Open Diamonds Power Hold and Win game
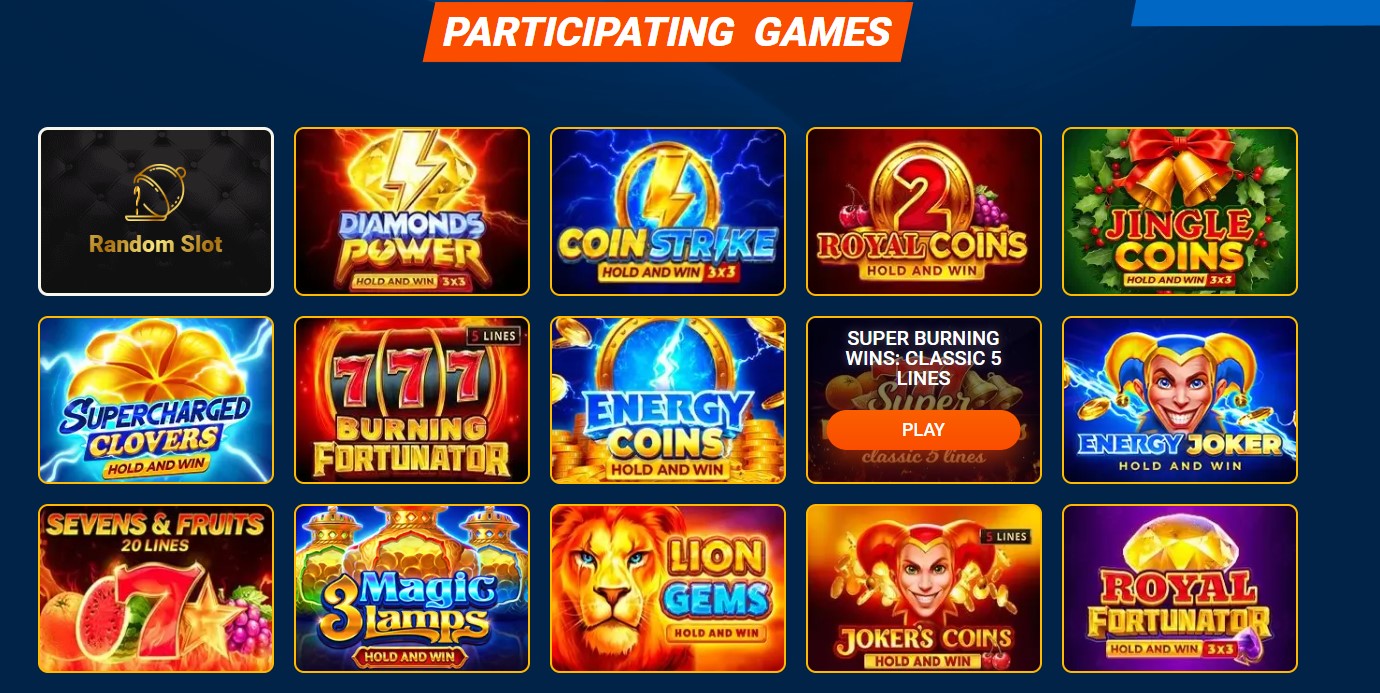 [412, 212]
